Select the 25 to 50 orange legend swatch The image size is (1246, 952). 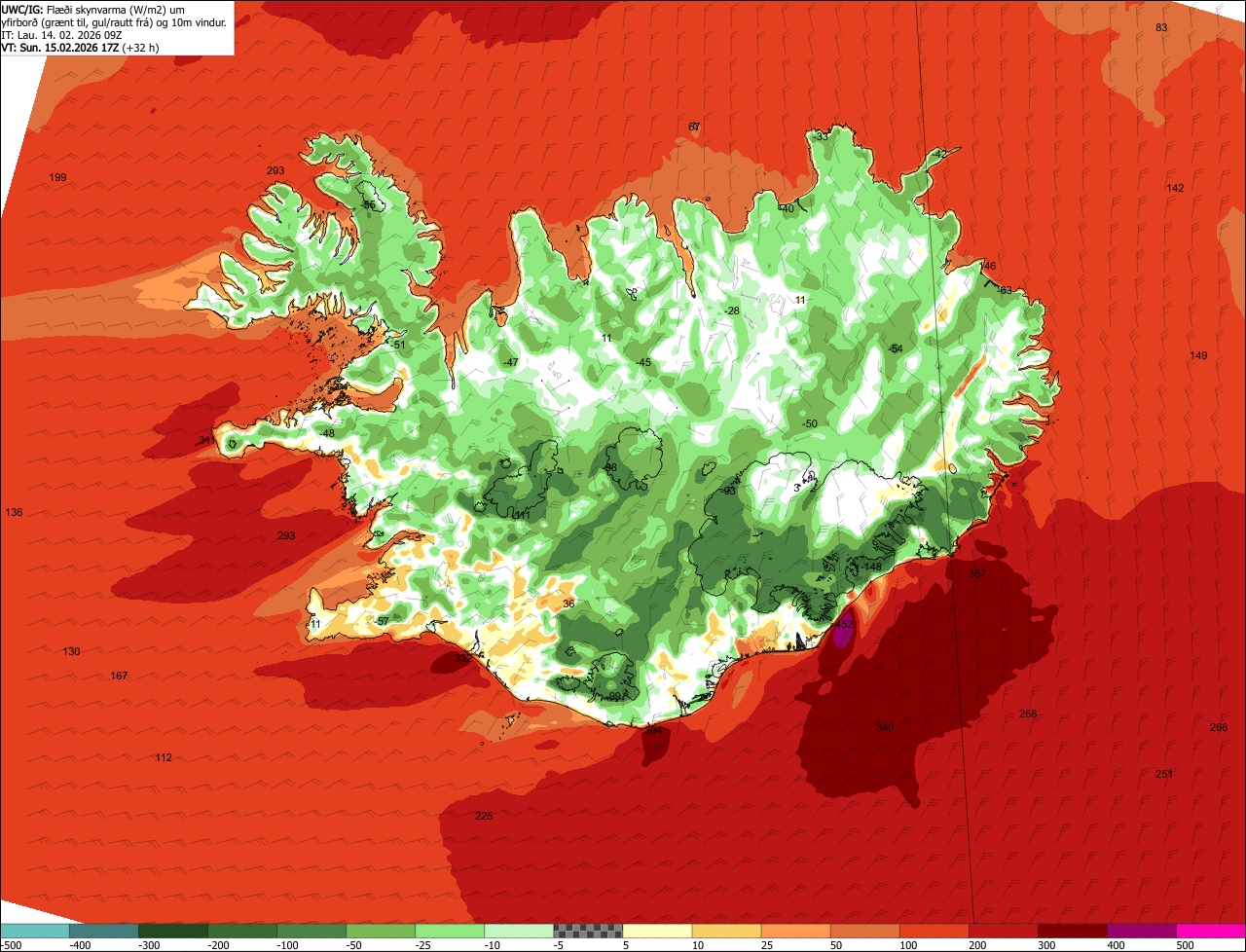(x=795, y=931)
